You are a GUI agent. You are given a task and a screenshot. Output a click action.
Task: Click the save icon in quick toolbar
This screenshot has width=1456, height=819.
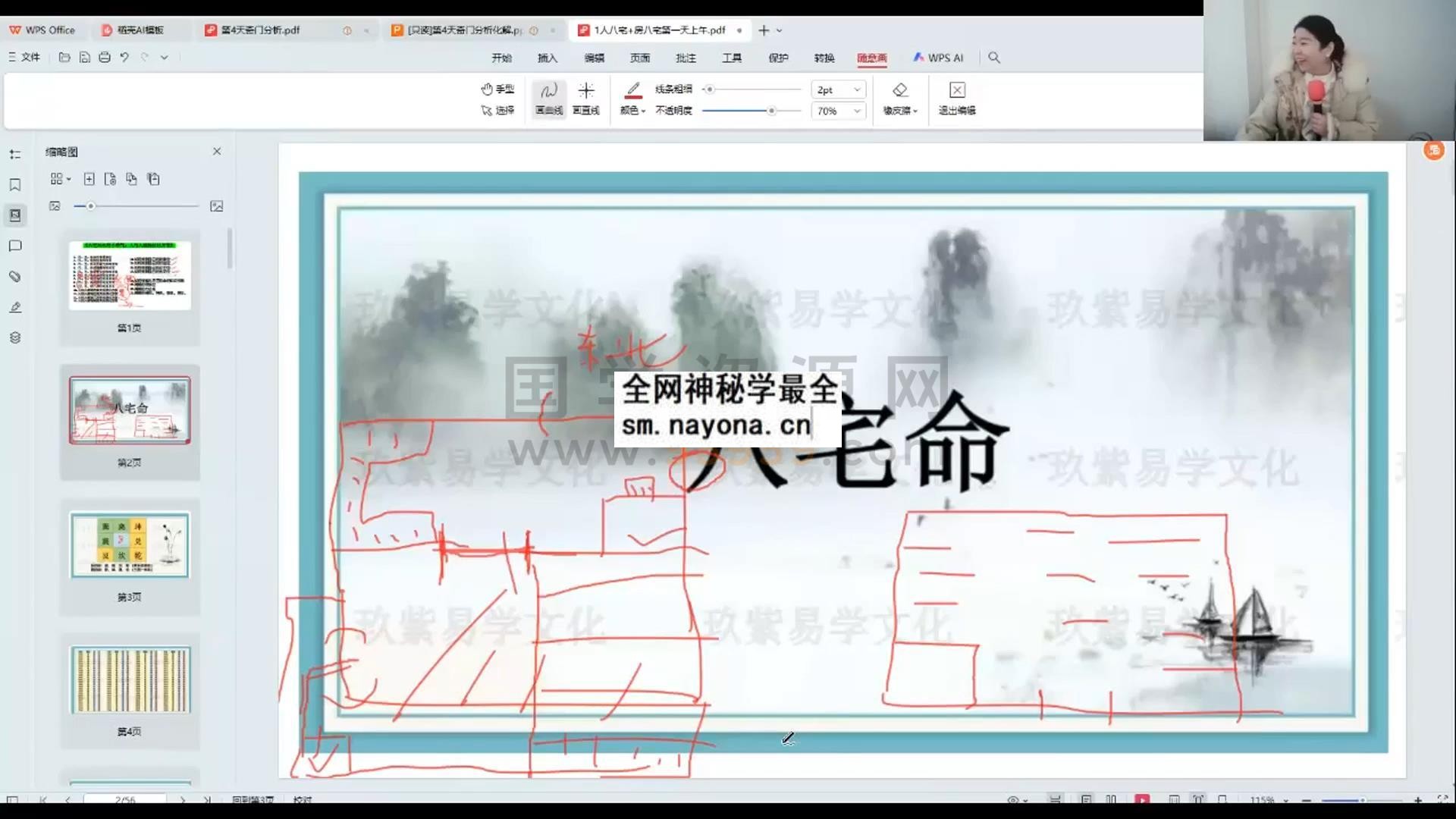point(85,57)
